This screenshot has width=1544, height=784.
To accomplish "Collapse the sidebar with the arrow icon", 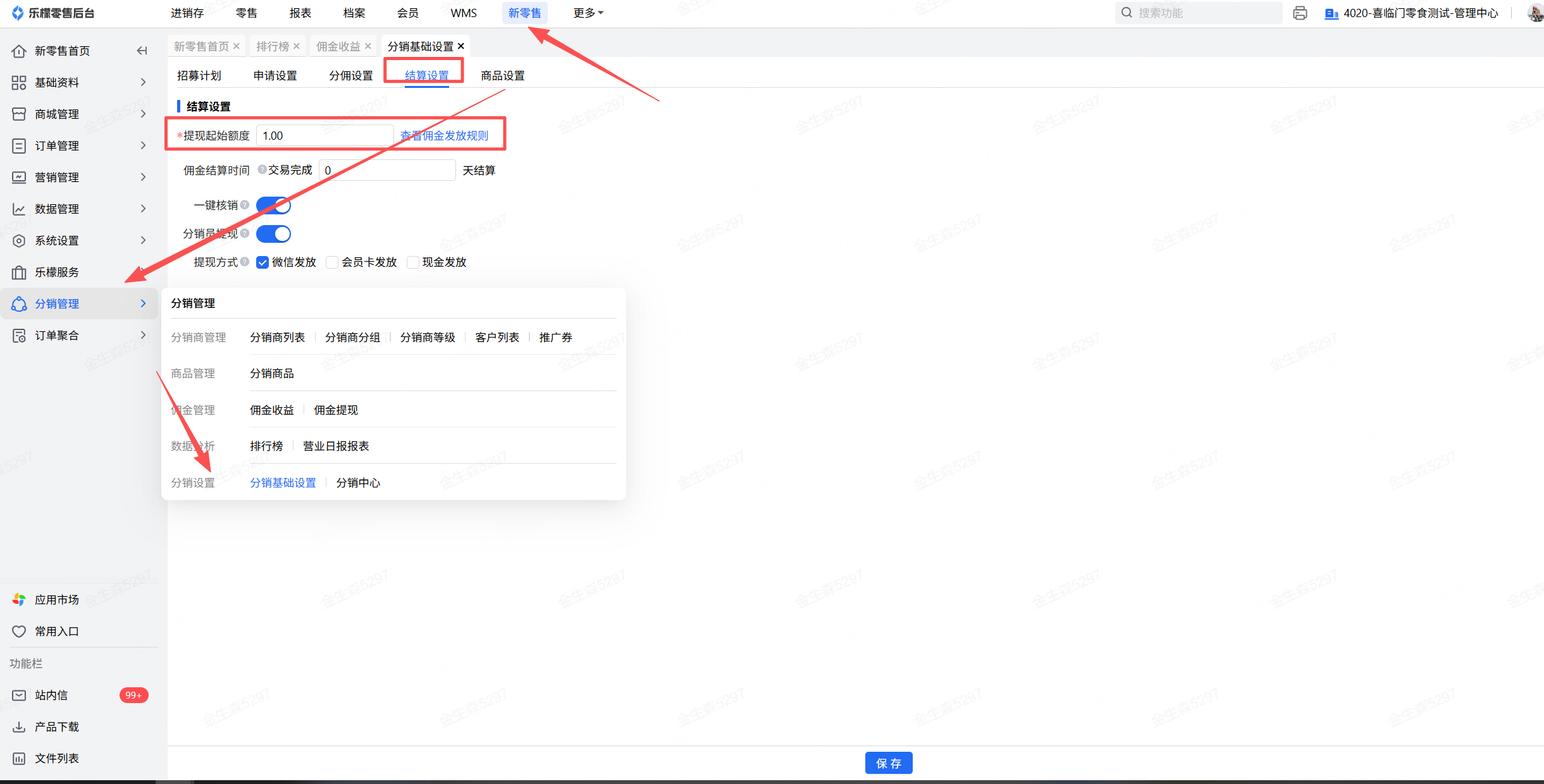I will pyautogui.click(x=142, y=51).
